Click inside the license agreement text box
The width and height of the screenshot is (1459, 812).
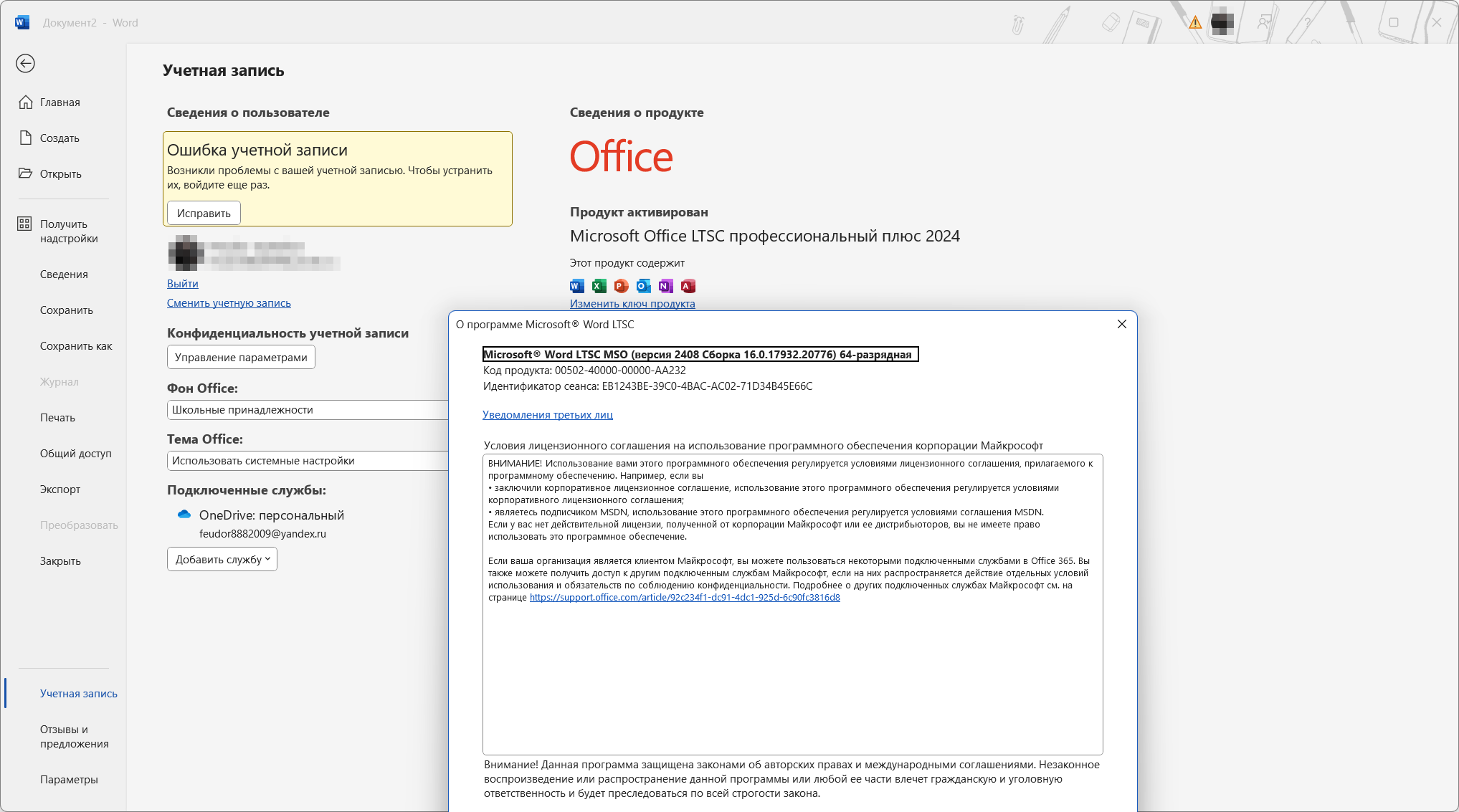click(x=792, y=604)
